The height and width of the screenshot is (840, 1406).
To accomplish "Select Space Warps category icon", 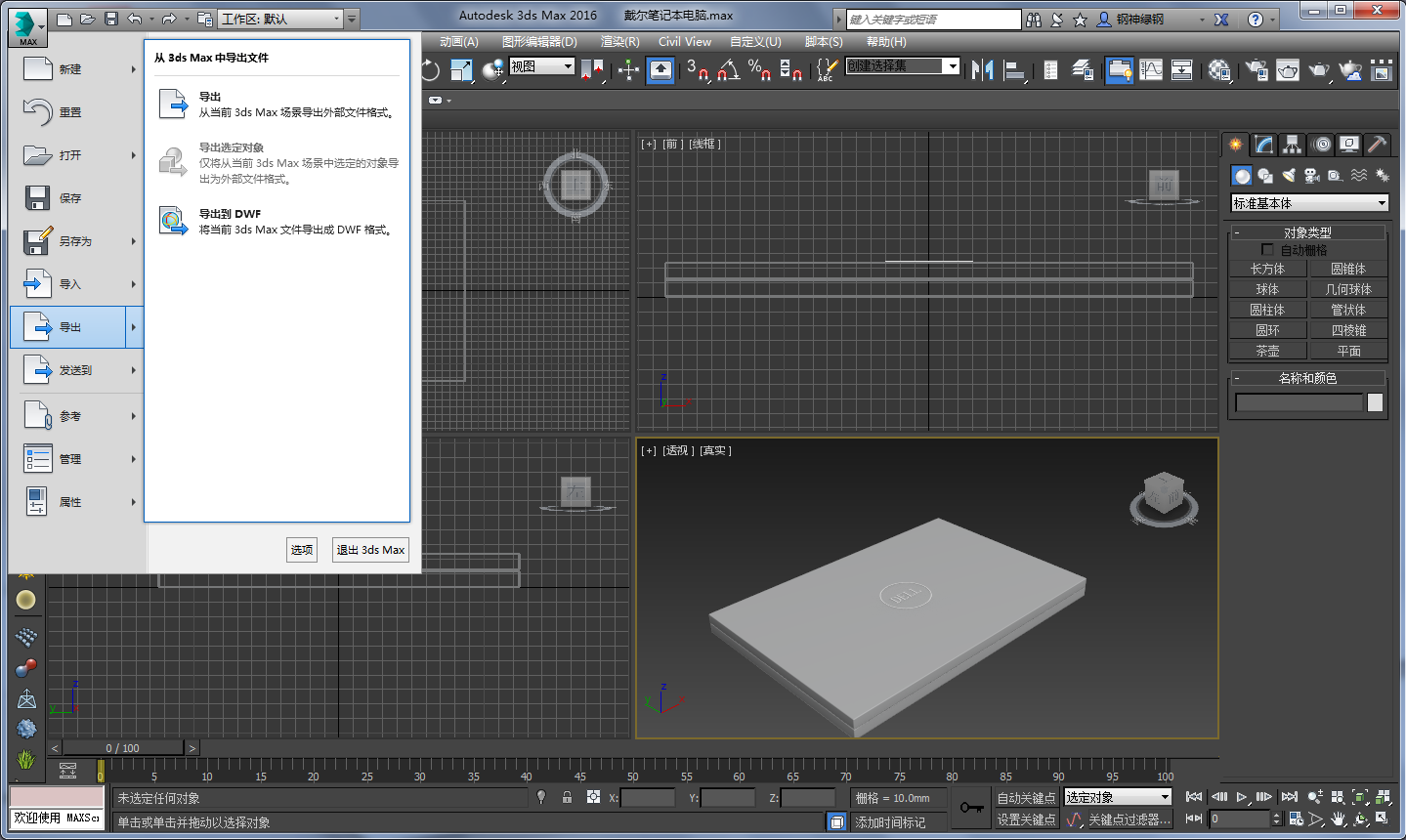I will click(x=1359, y=176).
